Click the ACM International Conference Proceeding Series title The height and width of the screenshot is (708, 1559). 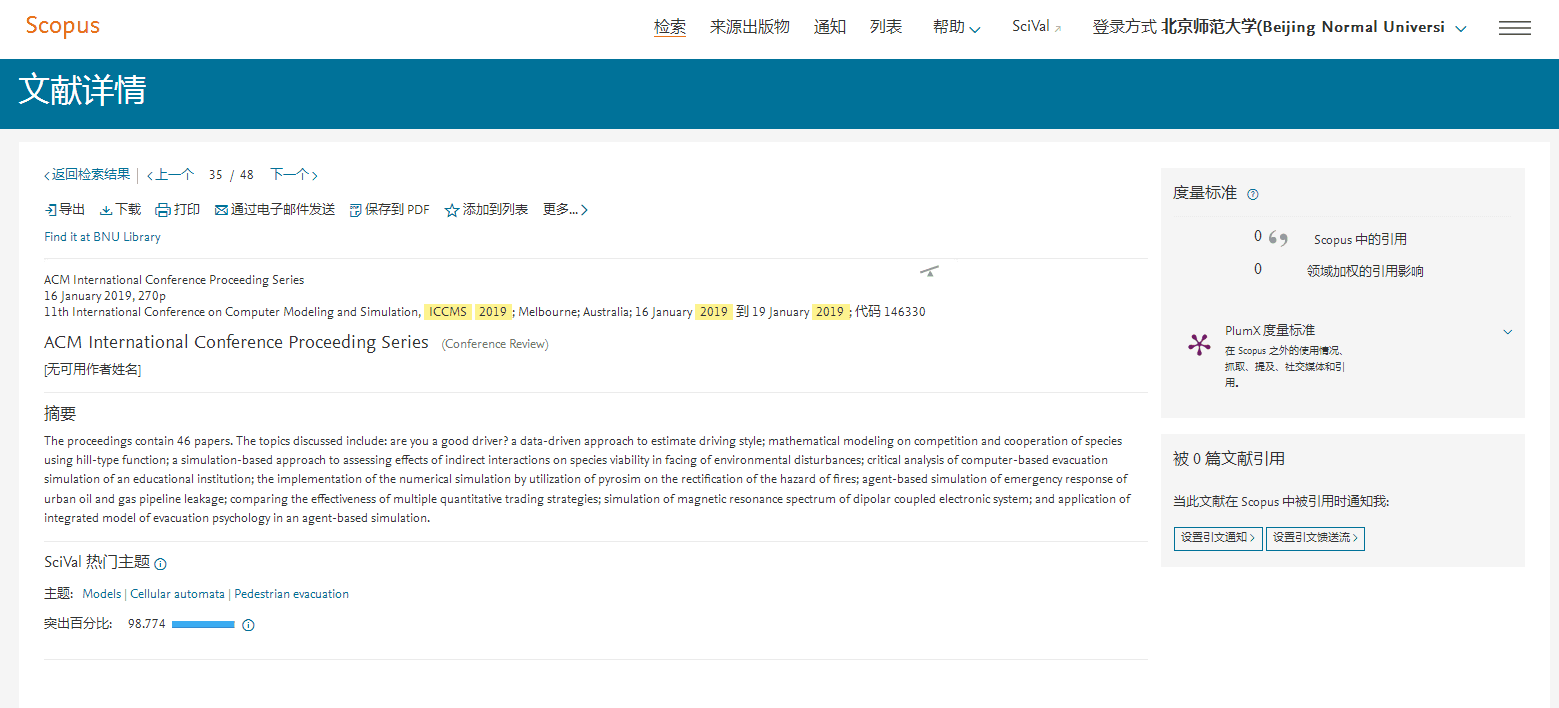[236, 342]
